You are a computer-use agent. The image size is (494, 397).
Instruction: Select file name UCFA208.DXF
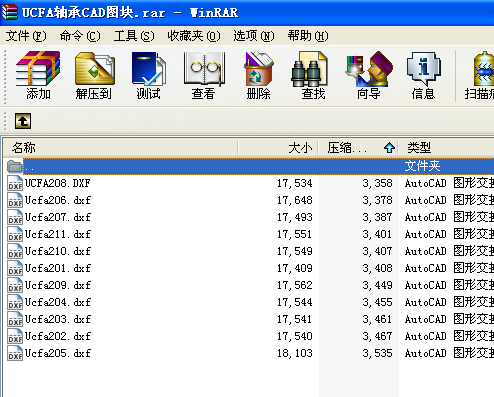(58, 183)
